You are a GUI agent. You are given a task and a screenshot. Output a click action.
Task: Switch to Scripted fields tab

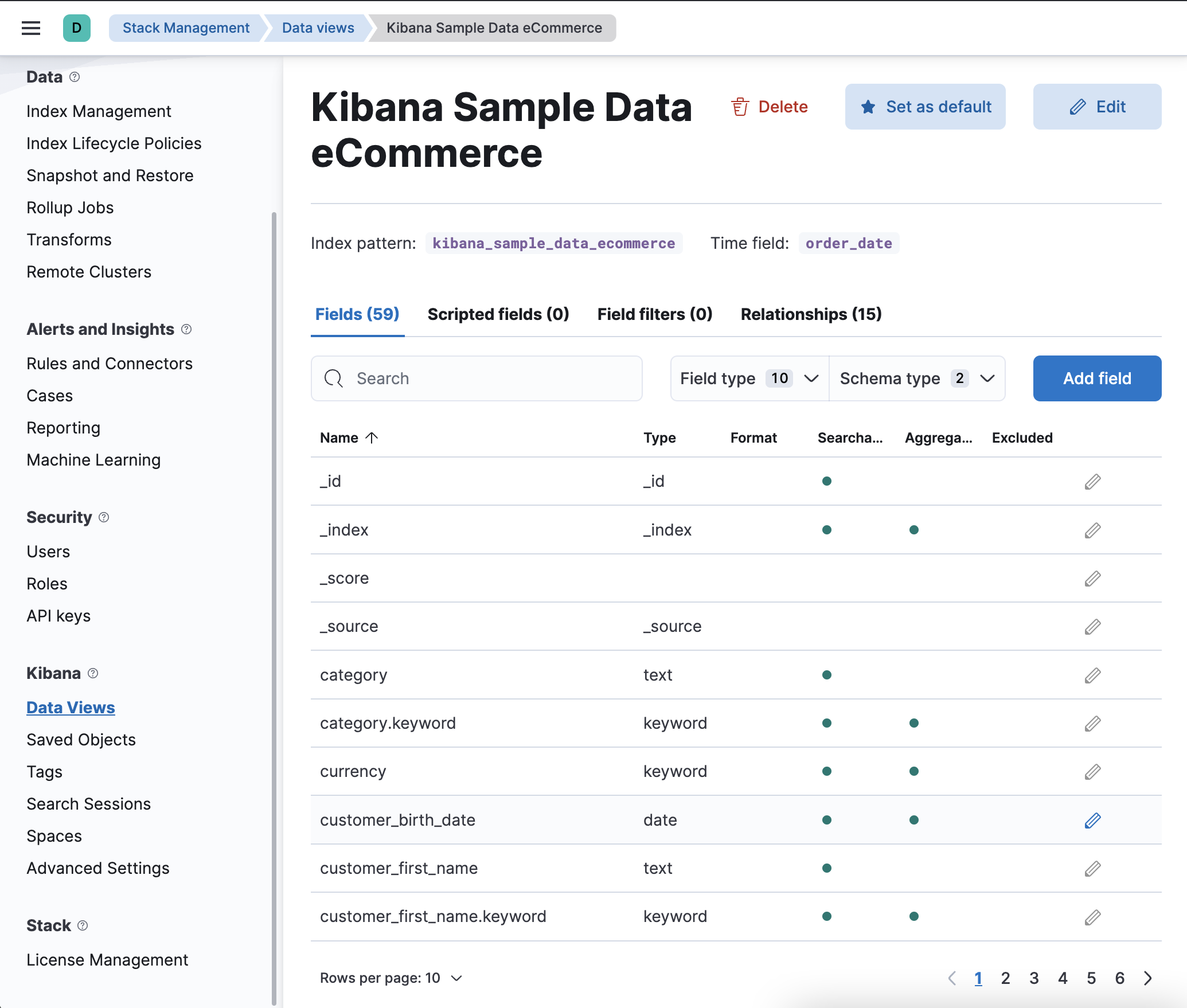tap(498, 314)
